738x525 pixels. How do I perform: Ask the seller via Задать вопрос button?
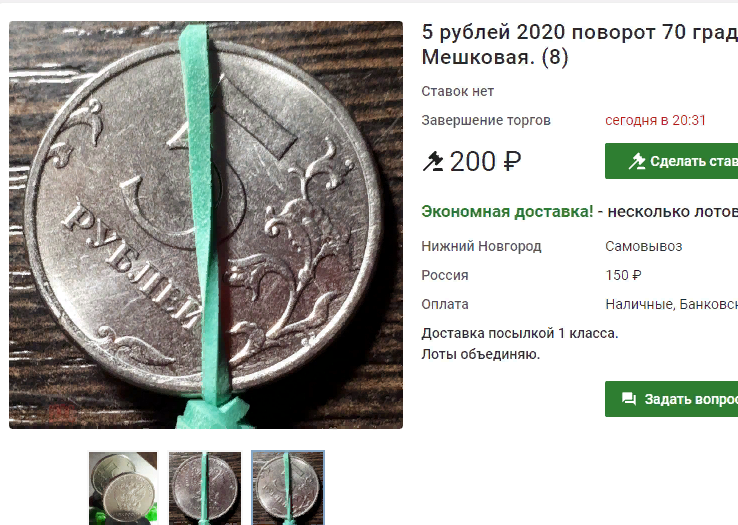pos(672,399)
